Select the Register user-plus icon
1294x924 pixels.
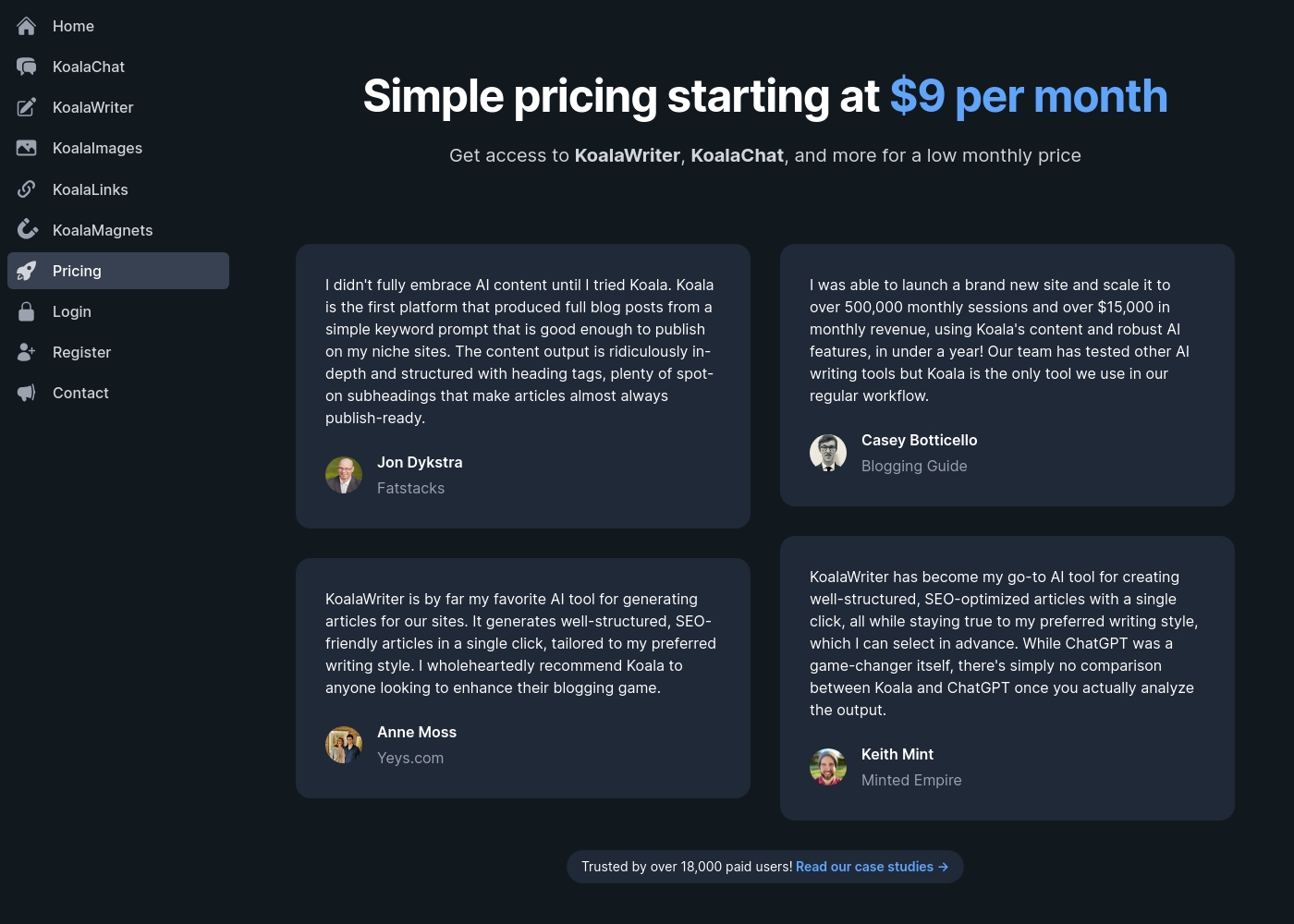coord(27,352)
